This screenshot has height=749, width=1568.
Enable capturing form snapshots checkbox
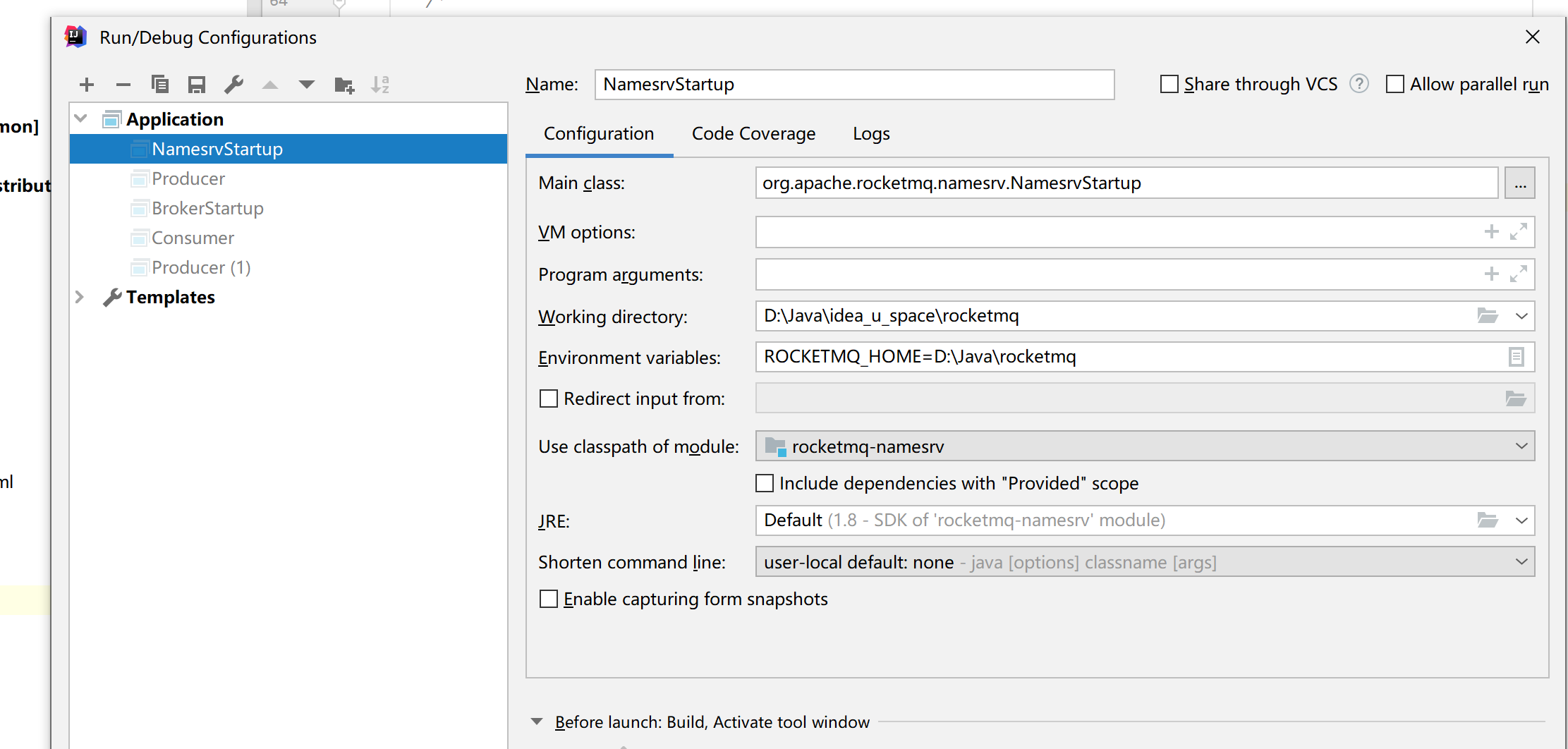549,599
